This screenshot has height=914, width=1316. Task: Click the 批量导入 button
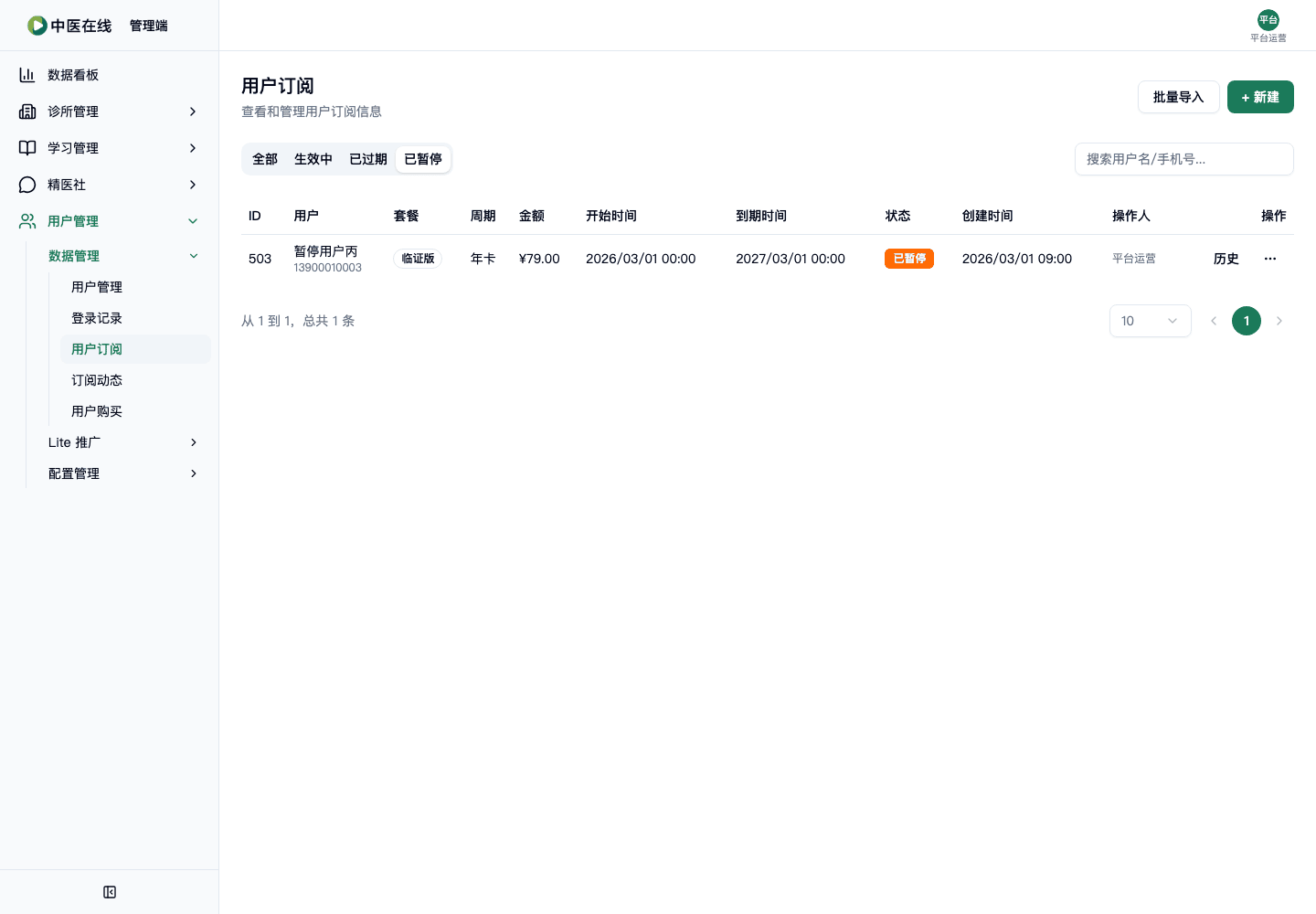click(1179, 97)
